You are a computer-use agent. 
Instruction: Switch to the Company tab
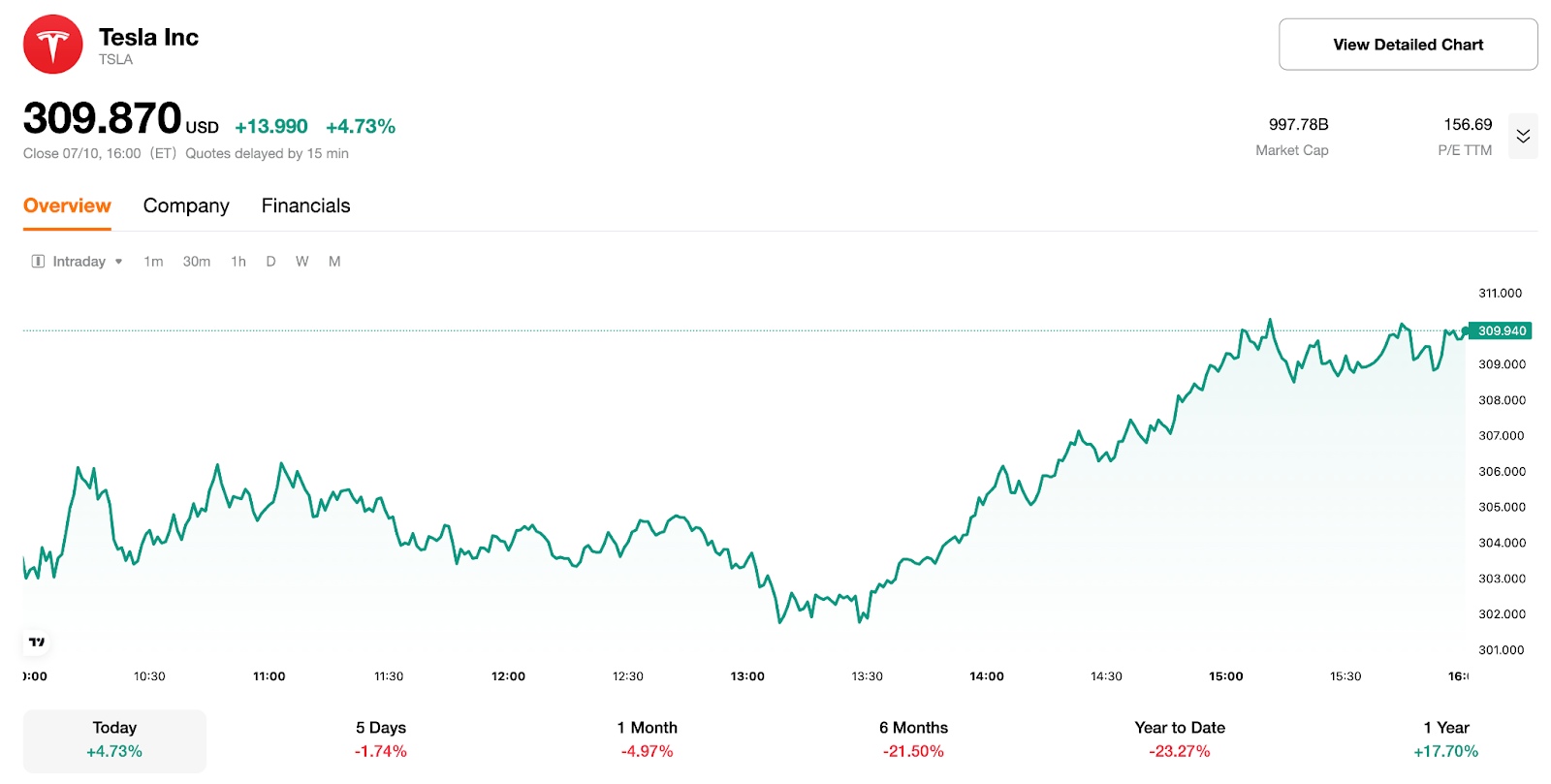point(185,205)
